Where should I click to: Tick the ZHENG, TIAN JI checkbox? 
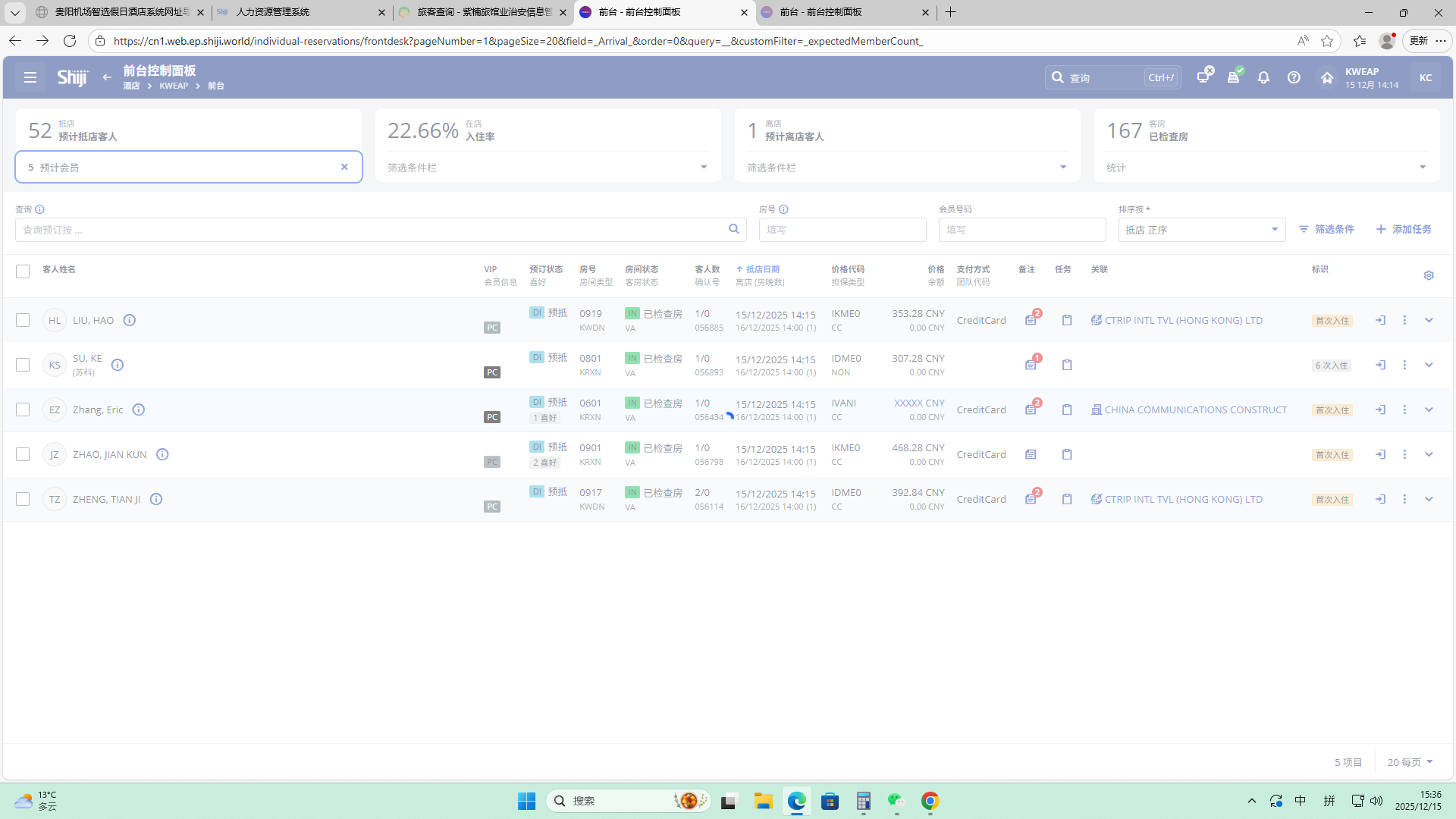point(23,499)
